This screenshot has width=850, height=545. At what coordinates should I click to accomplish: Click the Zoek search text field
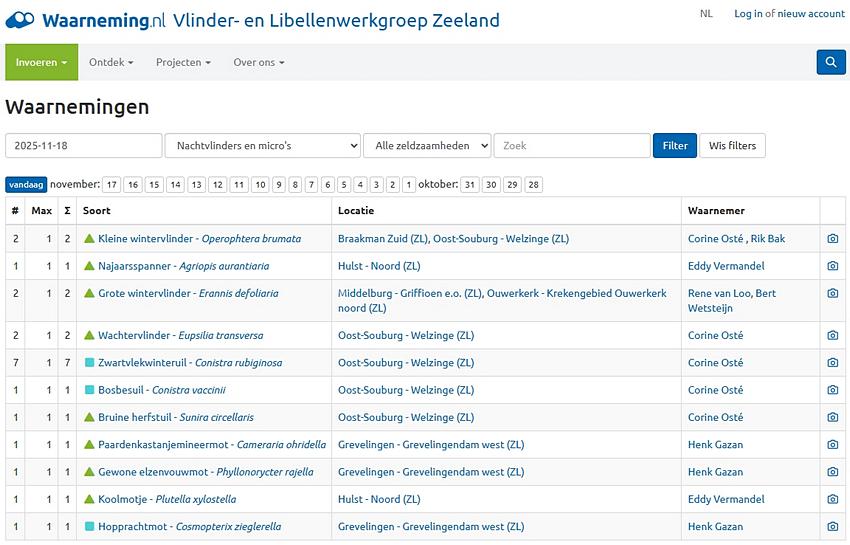(x=572, y=145)
